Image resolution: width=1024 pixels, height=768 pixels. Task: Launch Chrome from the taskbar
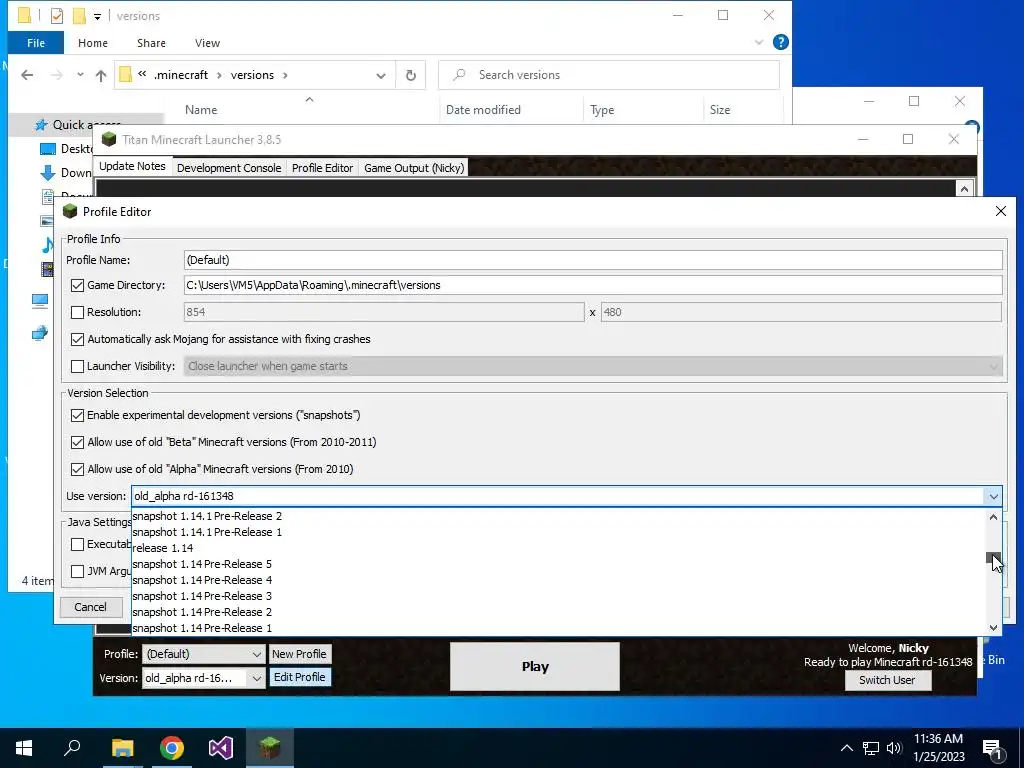(172, 748)
